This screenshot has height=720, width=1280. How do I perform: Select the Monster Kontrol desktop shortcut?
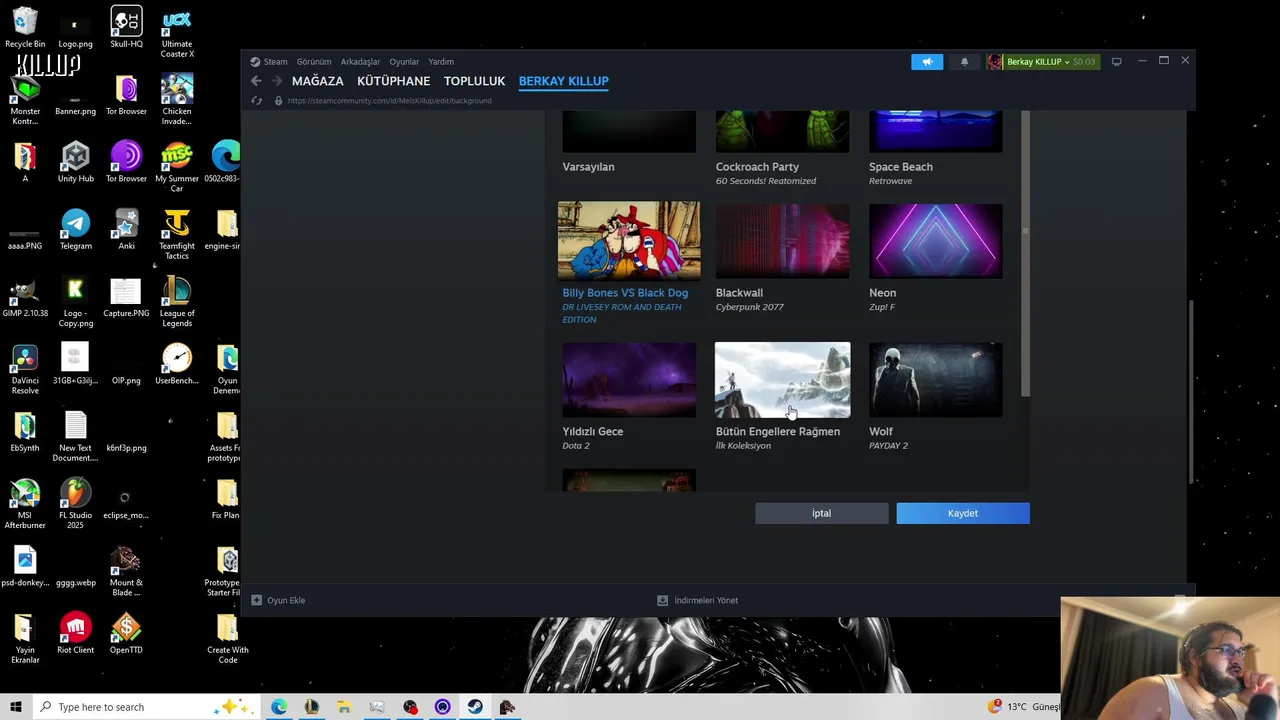(25, 100)
